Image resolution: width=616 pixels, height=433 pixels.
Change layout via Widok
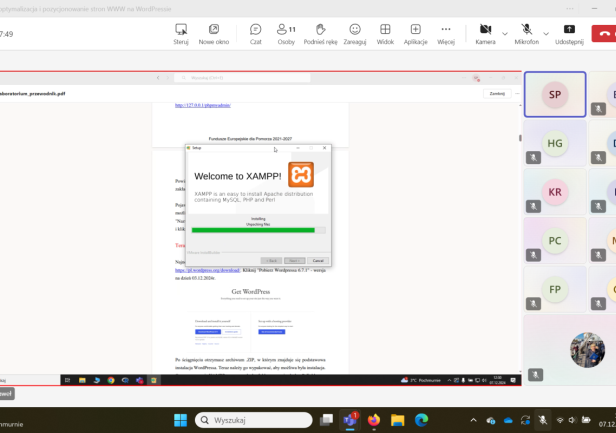tap(385, 34)
